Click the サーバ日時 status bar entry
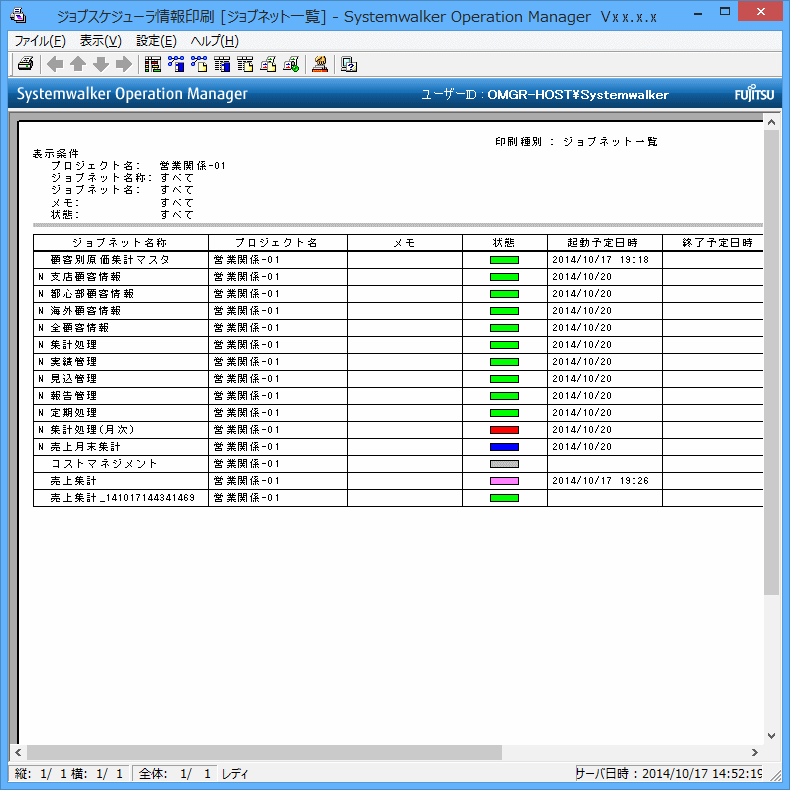 (669, 773)
